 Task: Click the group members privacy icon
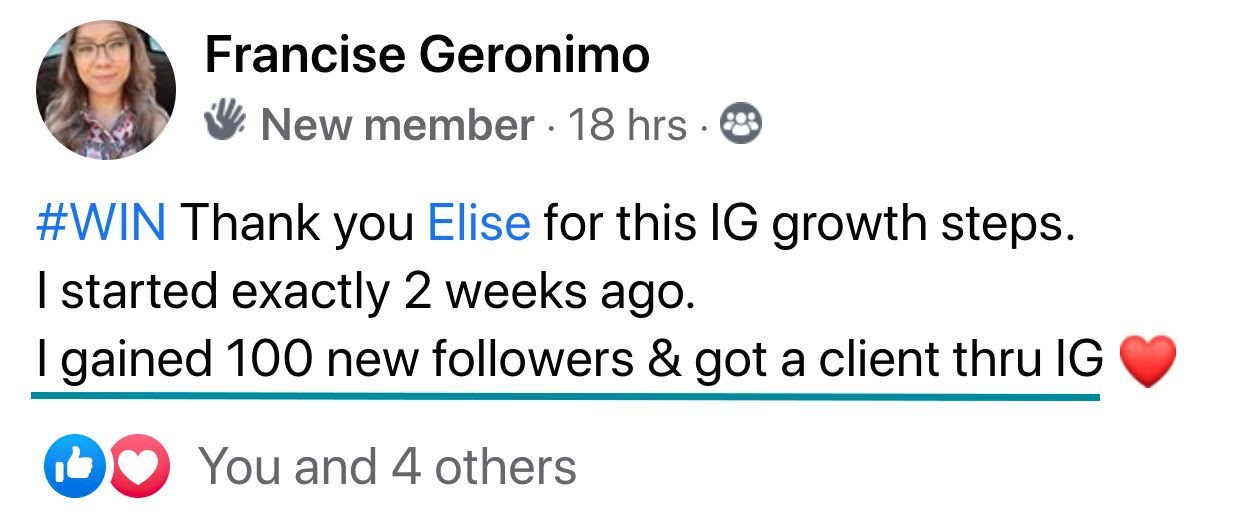741,123
